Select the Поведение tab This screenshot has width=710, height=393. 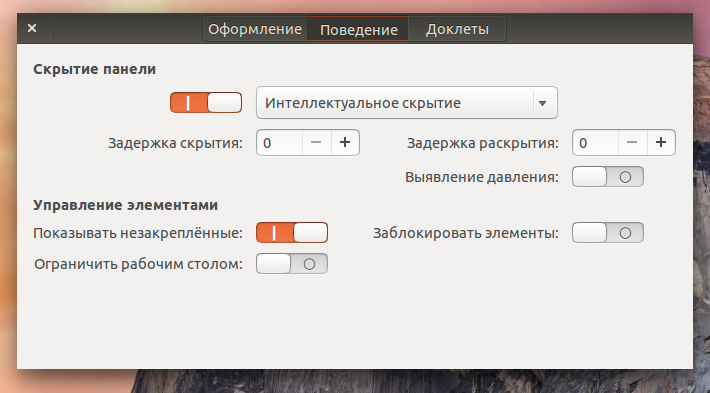point(358,29)
